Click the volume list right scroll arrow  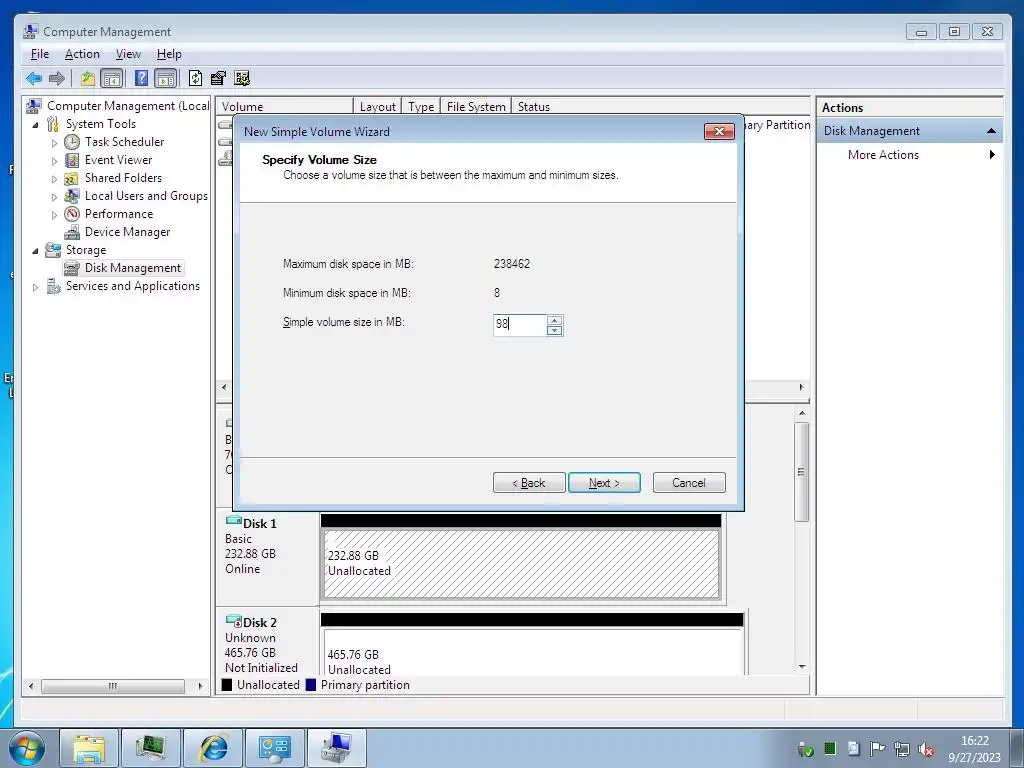coord(801,387)
